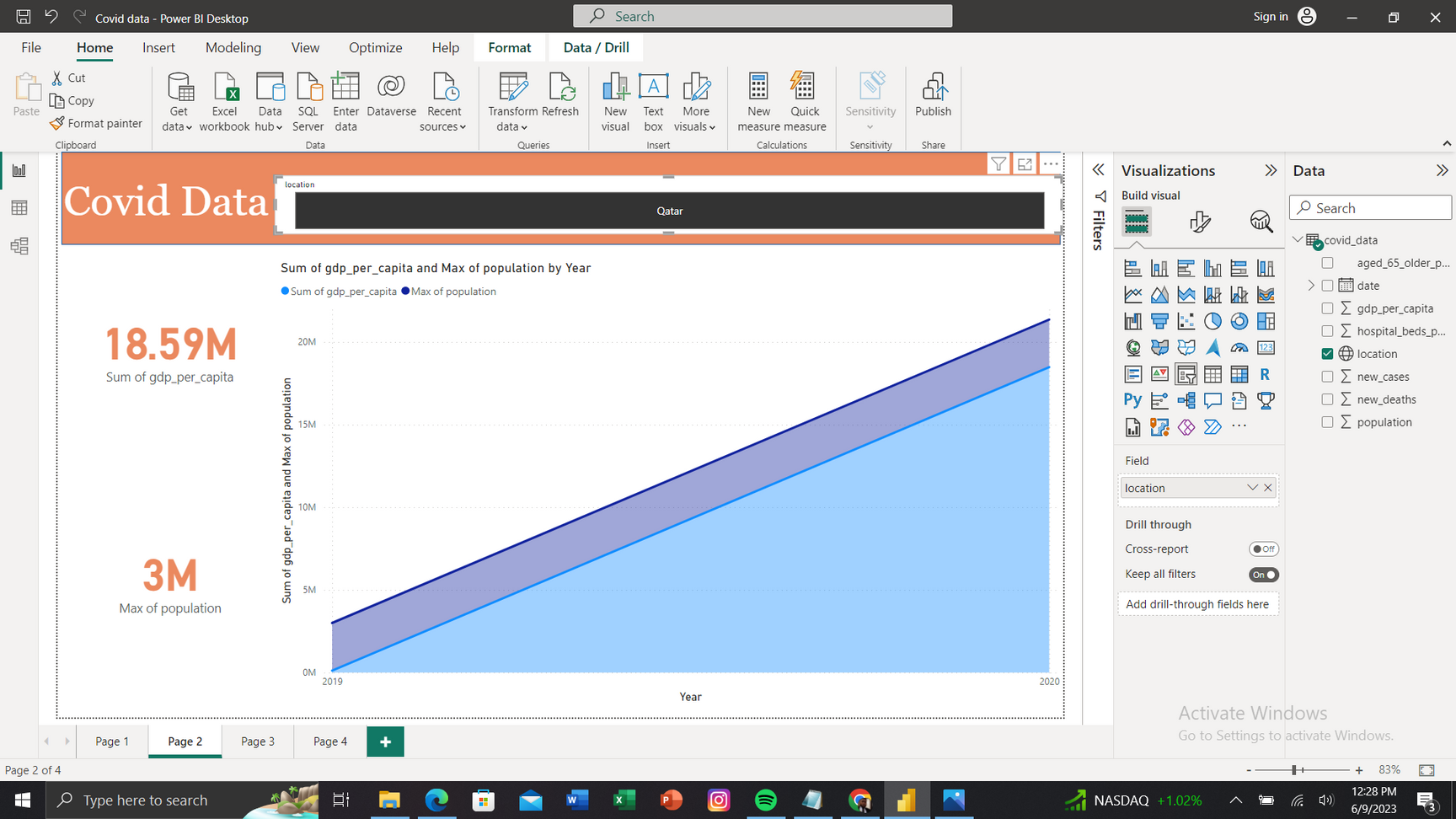Pick the matrix visual icon
This screenshot has width=1456, height=819.
click(x=1239, y=374)
